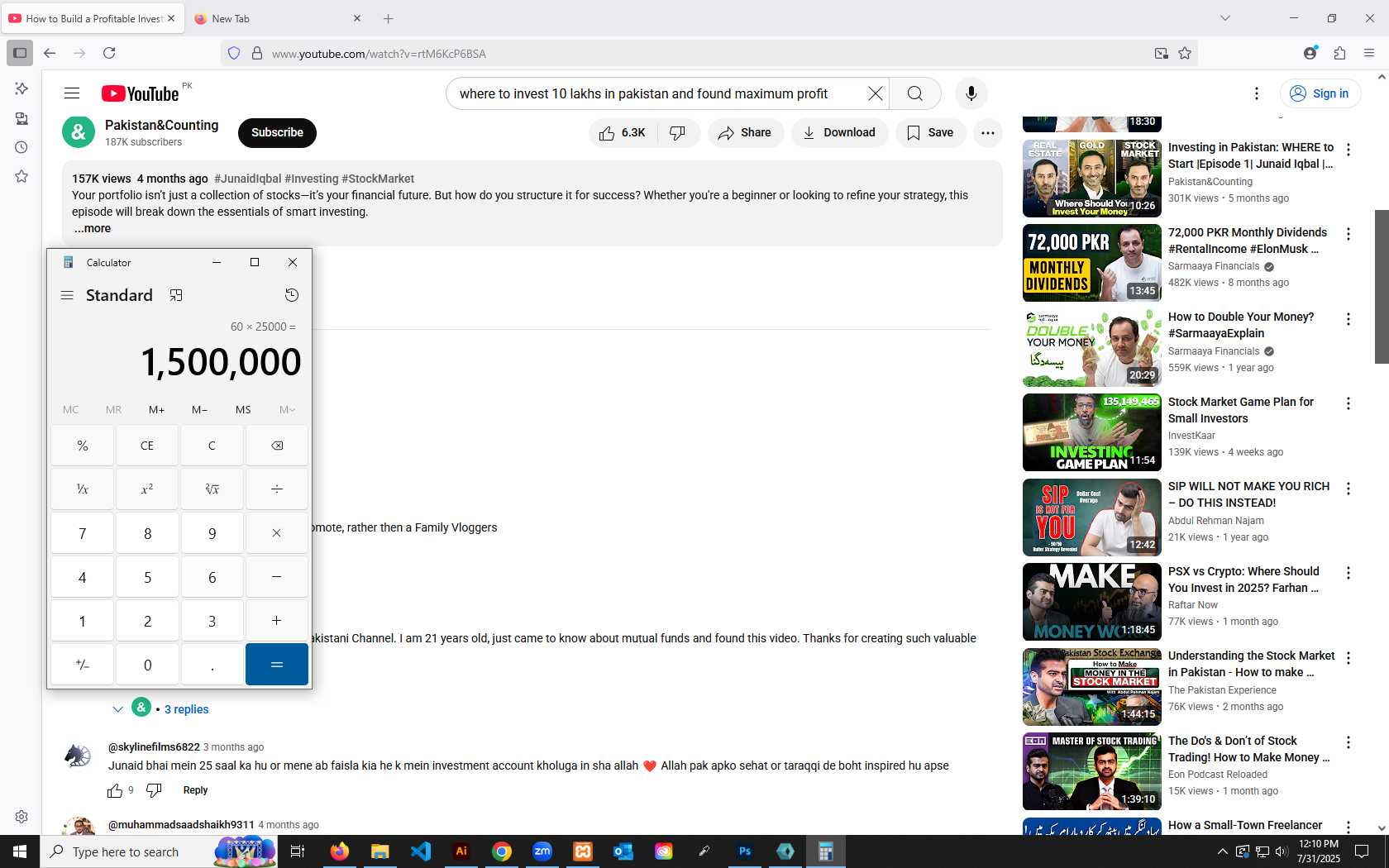Click the Calculator divide key
The image size is (1389, 868).
pyautogui.click(x=277, y=489)
